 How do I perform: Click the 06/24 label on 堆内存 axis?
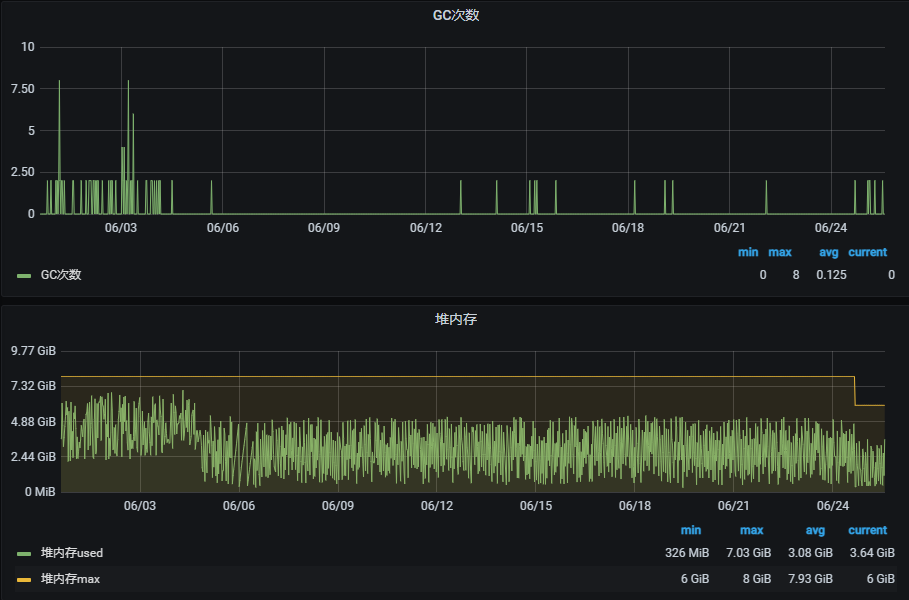(832, 506)
